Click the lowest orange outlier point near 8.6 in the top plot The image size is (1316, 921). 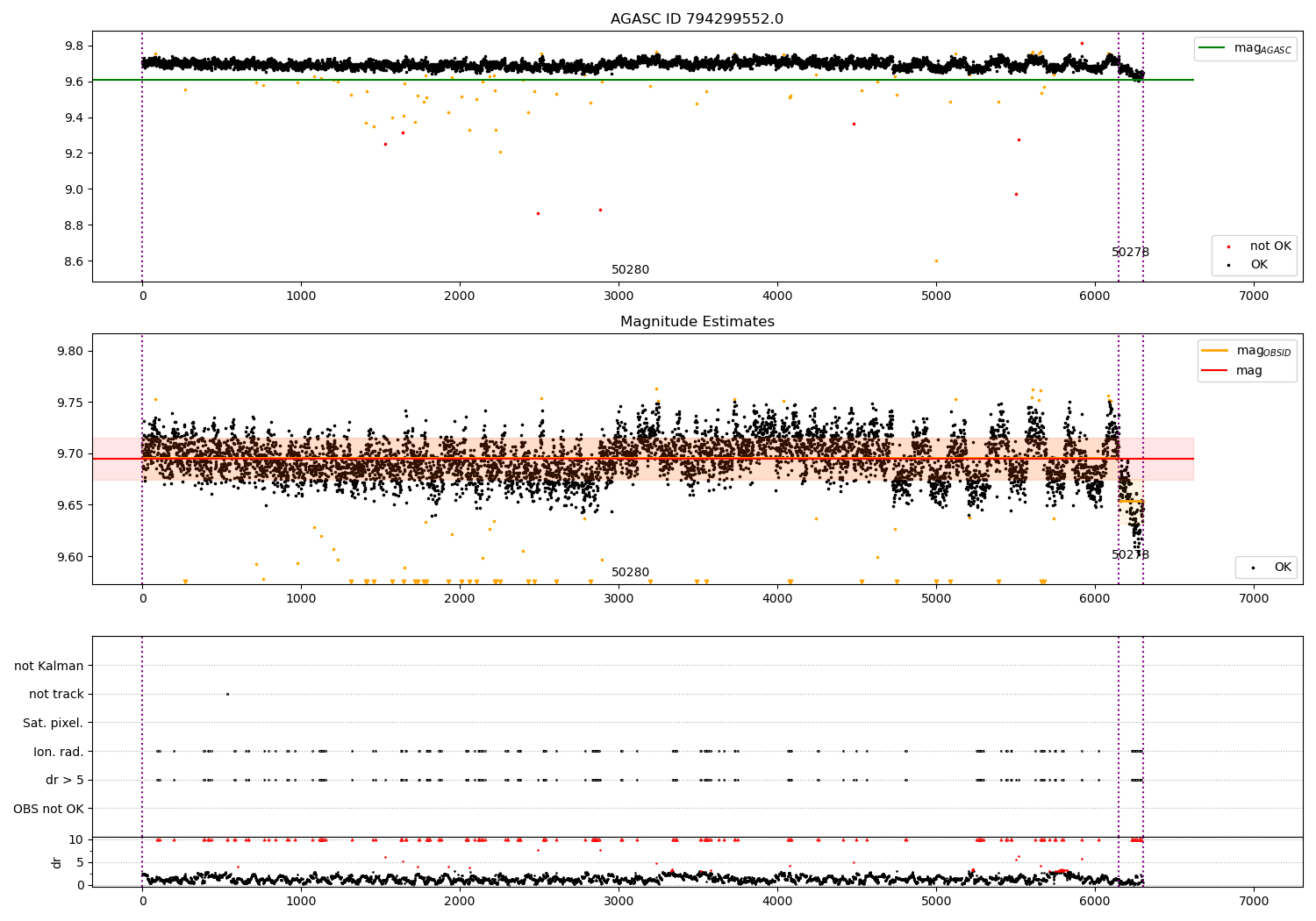coord(936,261)
